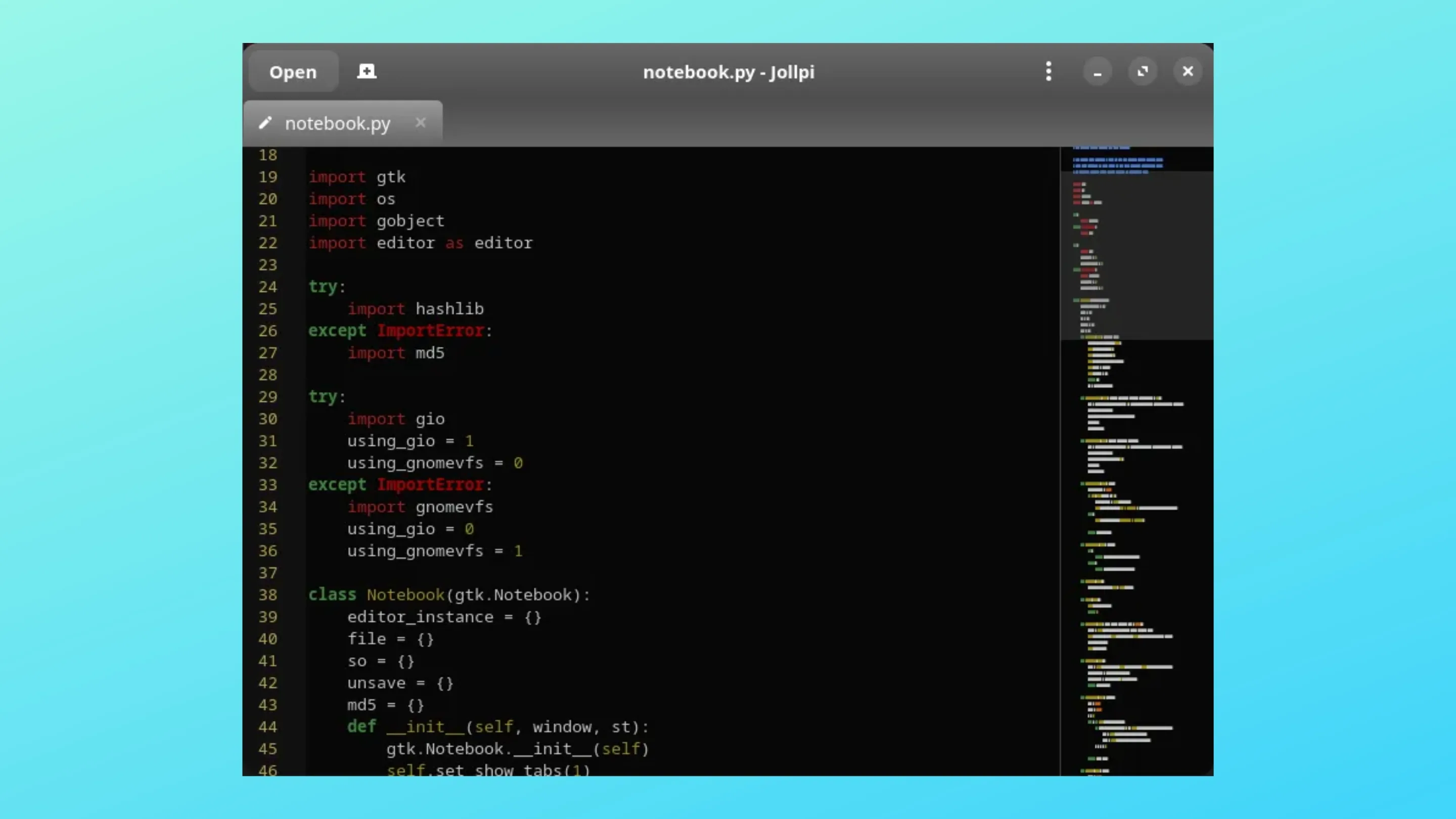Select line number 38 in the gutter
The image size is (1456, 819).
(x=268, y=595)
